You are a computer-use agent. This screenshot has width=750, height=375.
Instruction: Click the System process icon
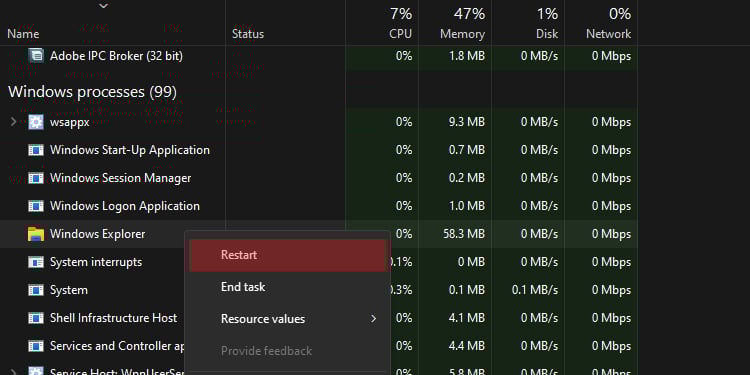[x=36, y=290]
